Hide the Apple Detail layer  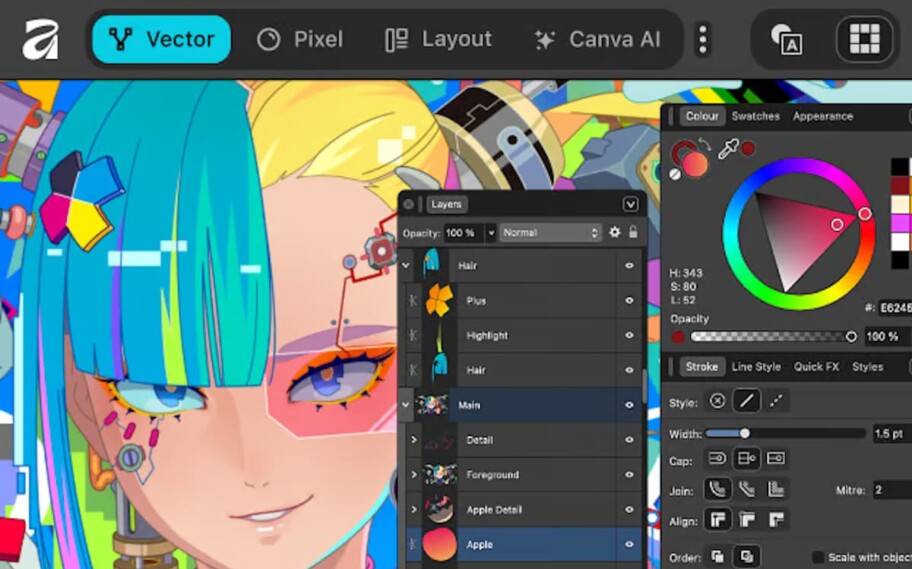click(x=629, y=510)
